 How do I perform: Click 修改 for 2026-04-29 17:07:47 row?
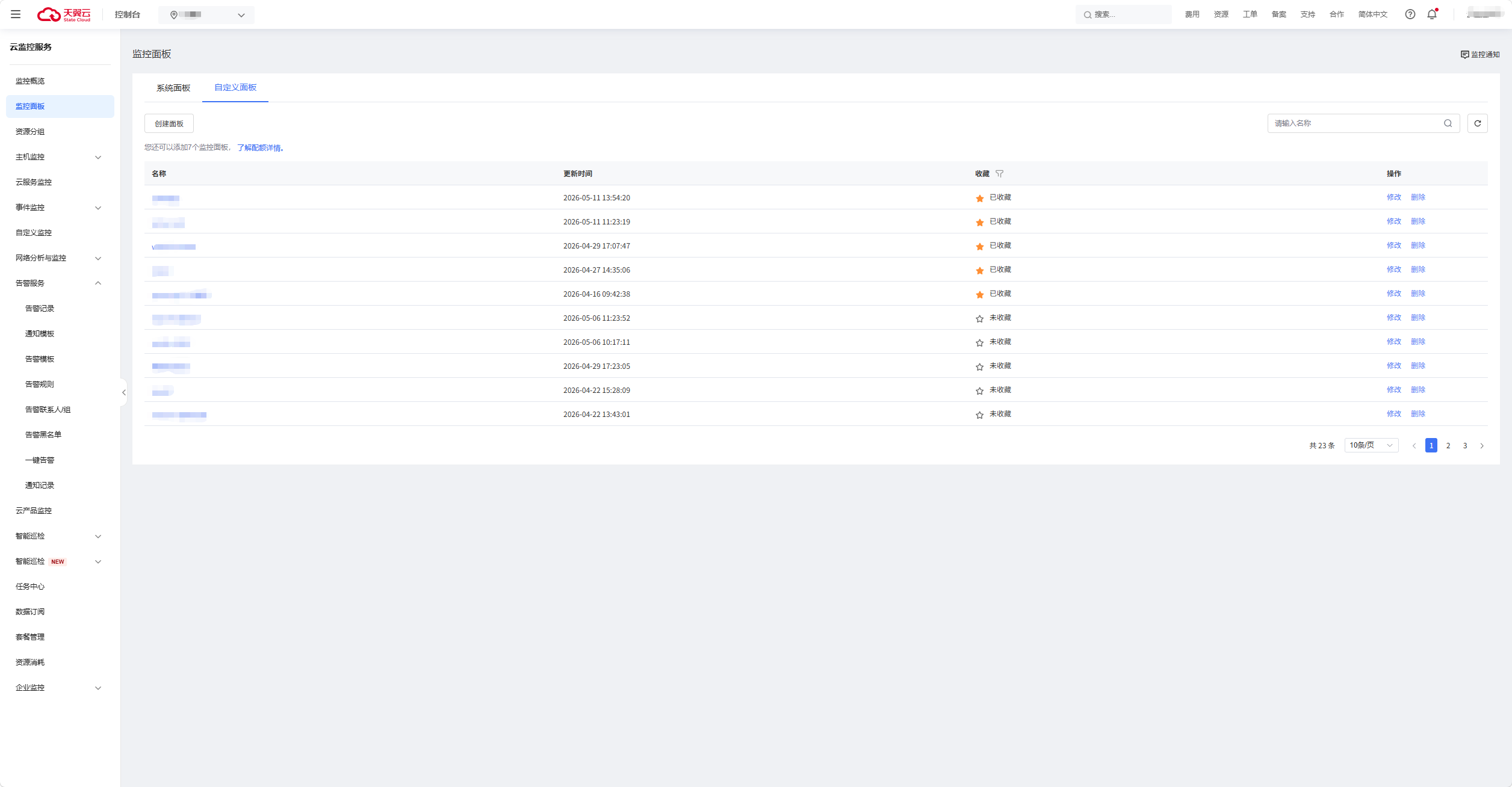coord(1394,245)
